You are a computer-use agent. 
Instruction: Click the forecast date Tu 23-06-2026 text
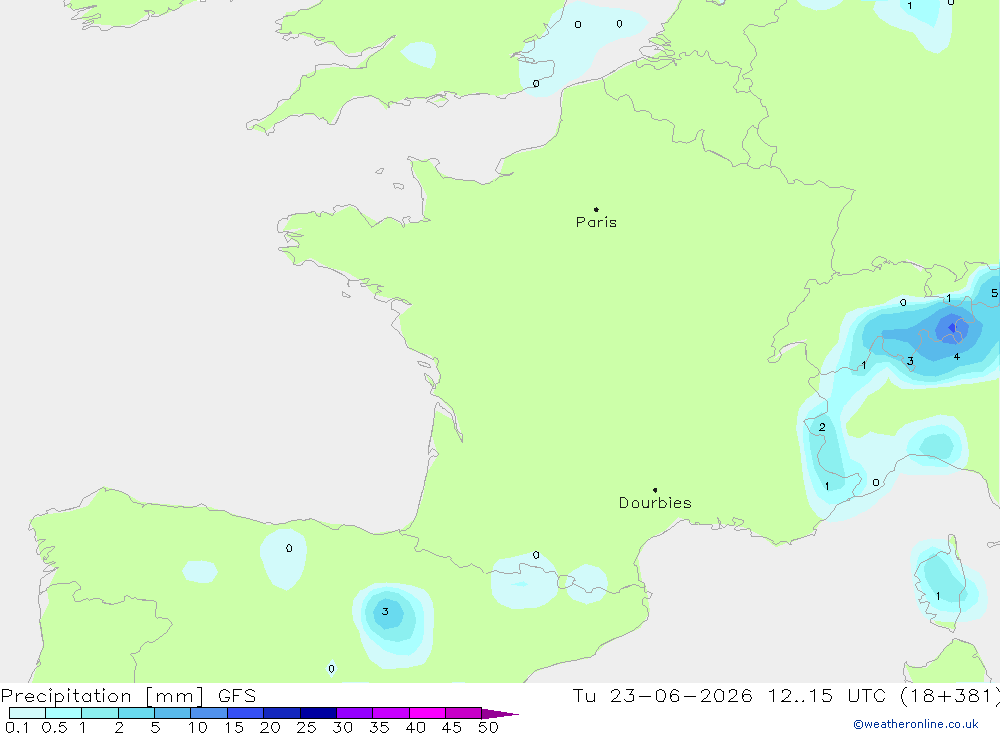pos(662,695)
